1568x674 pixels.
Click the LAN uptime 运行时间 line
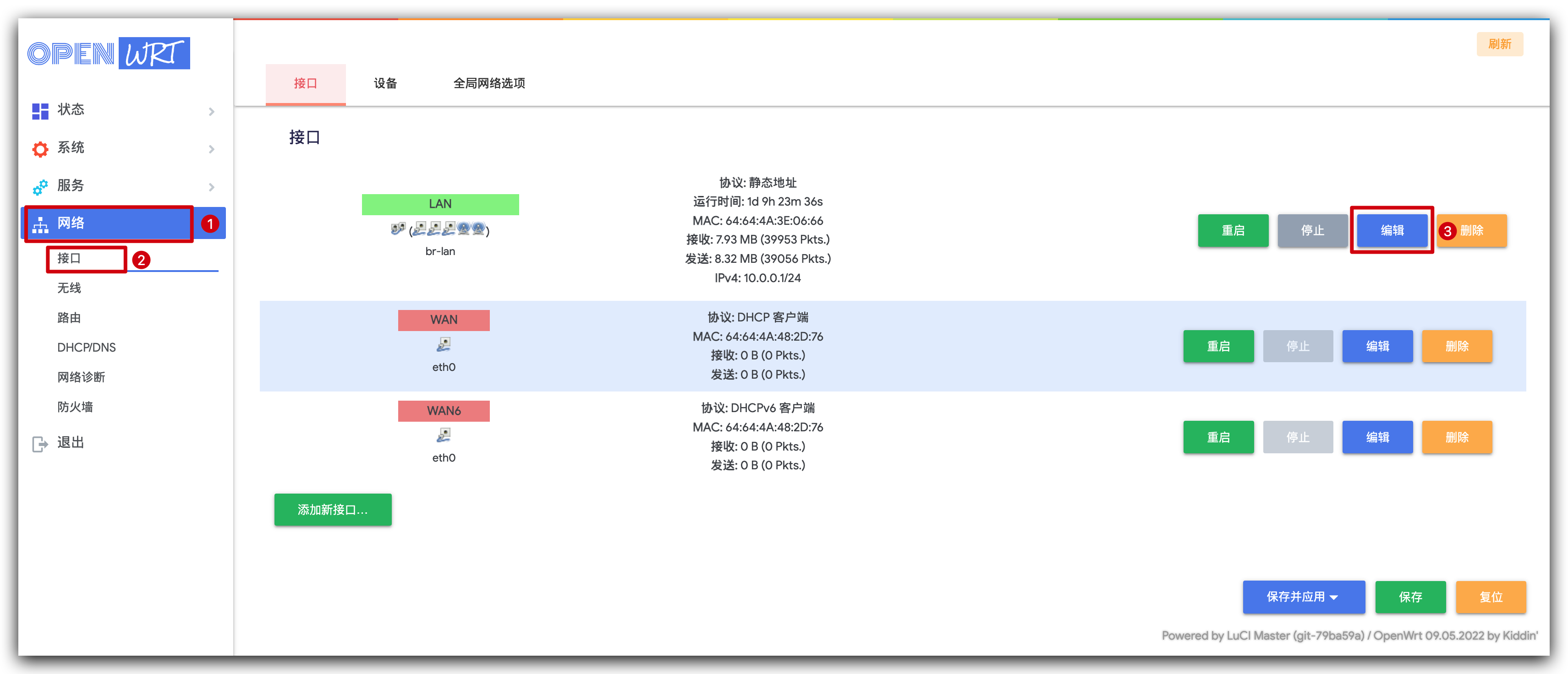(x=758, y=201)
